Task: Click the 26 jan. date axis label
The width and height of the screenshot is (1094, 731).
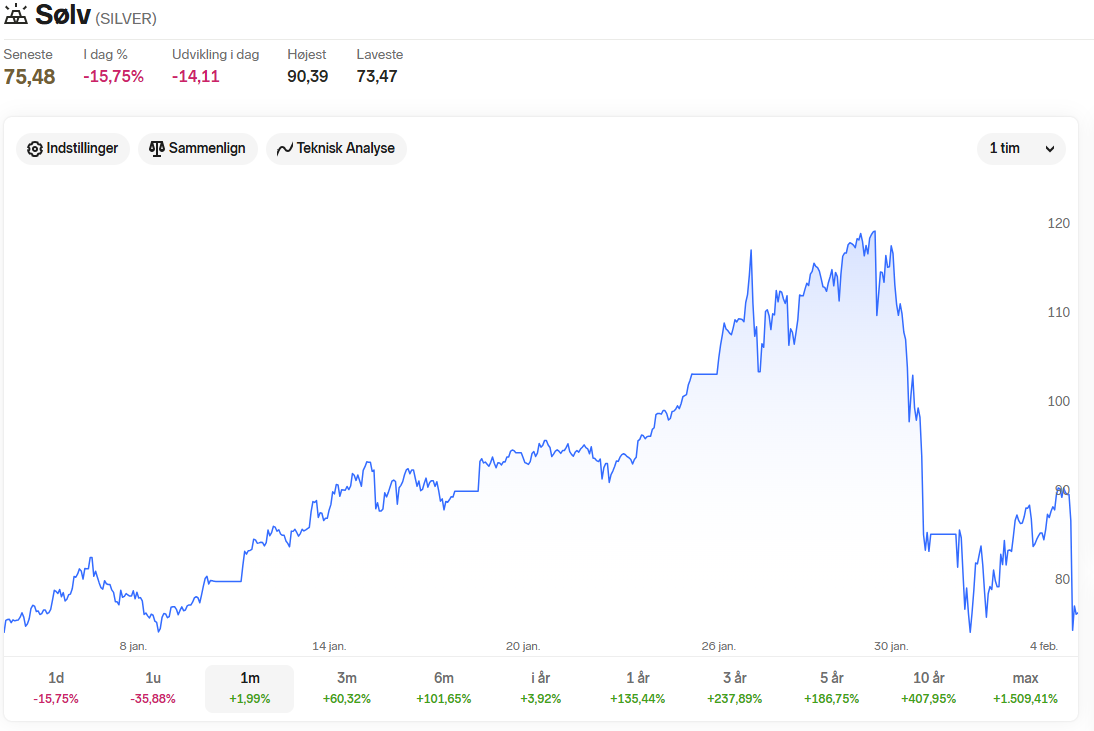Action: click(719, 646)
